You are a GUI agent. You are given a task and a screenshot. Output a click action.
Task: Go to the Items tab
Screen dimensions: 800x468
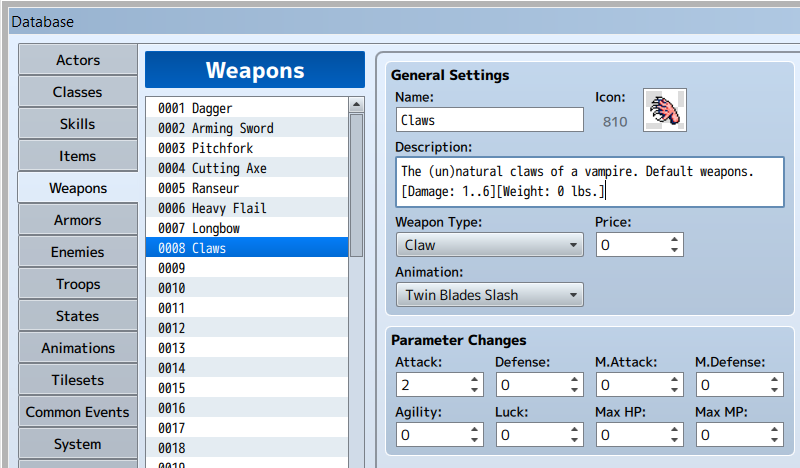click(x=78, y=156)
